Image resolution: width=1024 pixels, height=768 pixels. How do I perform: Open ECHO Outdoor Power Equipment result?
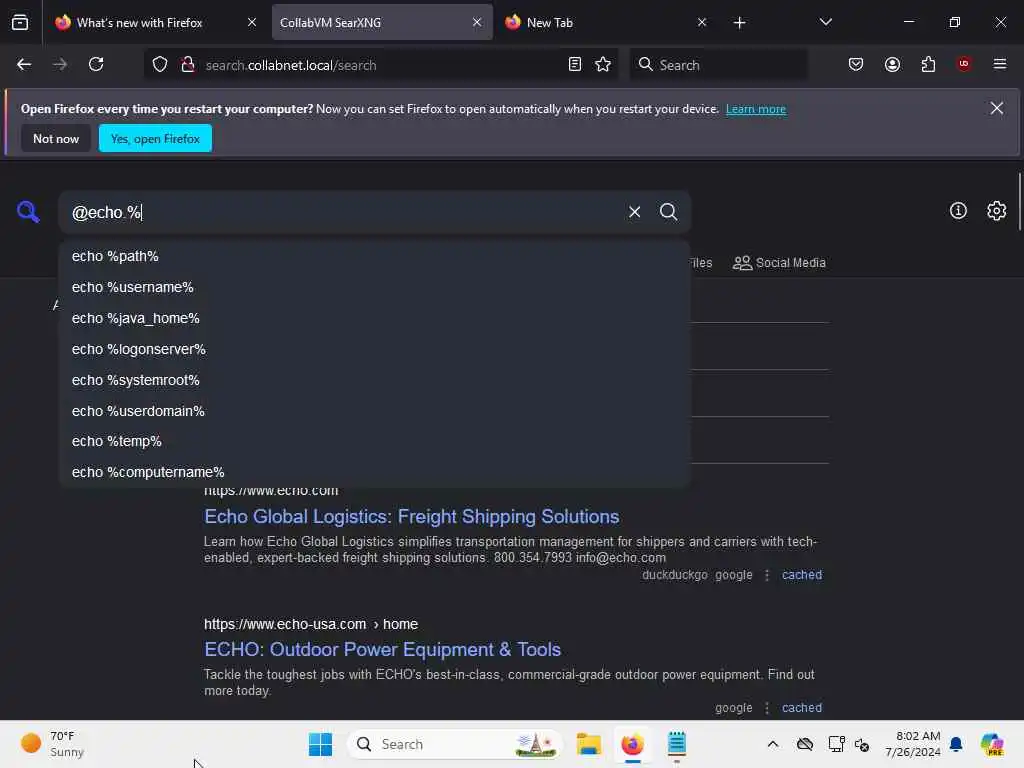pyautogui.click(x=382, y=649)
